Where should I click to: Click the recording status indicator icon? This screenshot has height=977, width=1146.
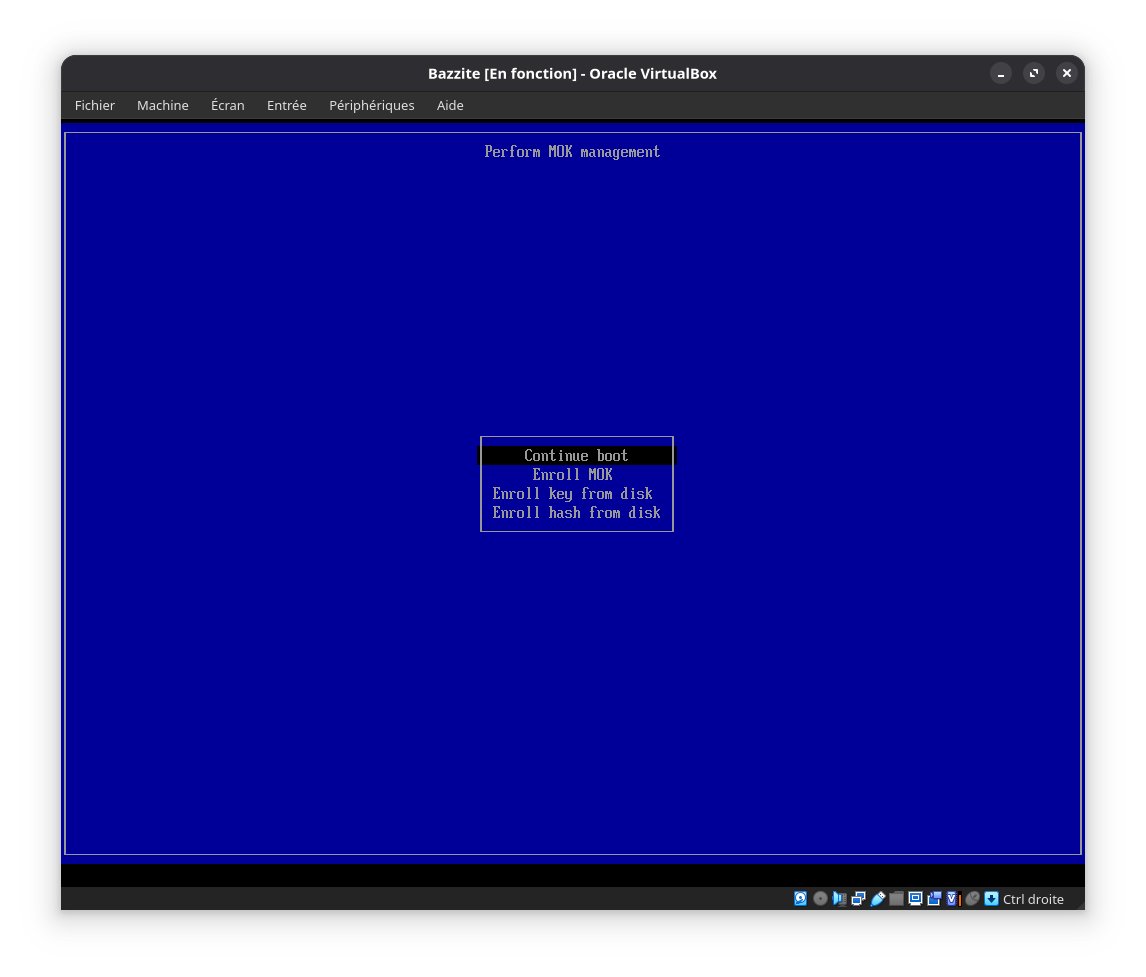(934, 899)
